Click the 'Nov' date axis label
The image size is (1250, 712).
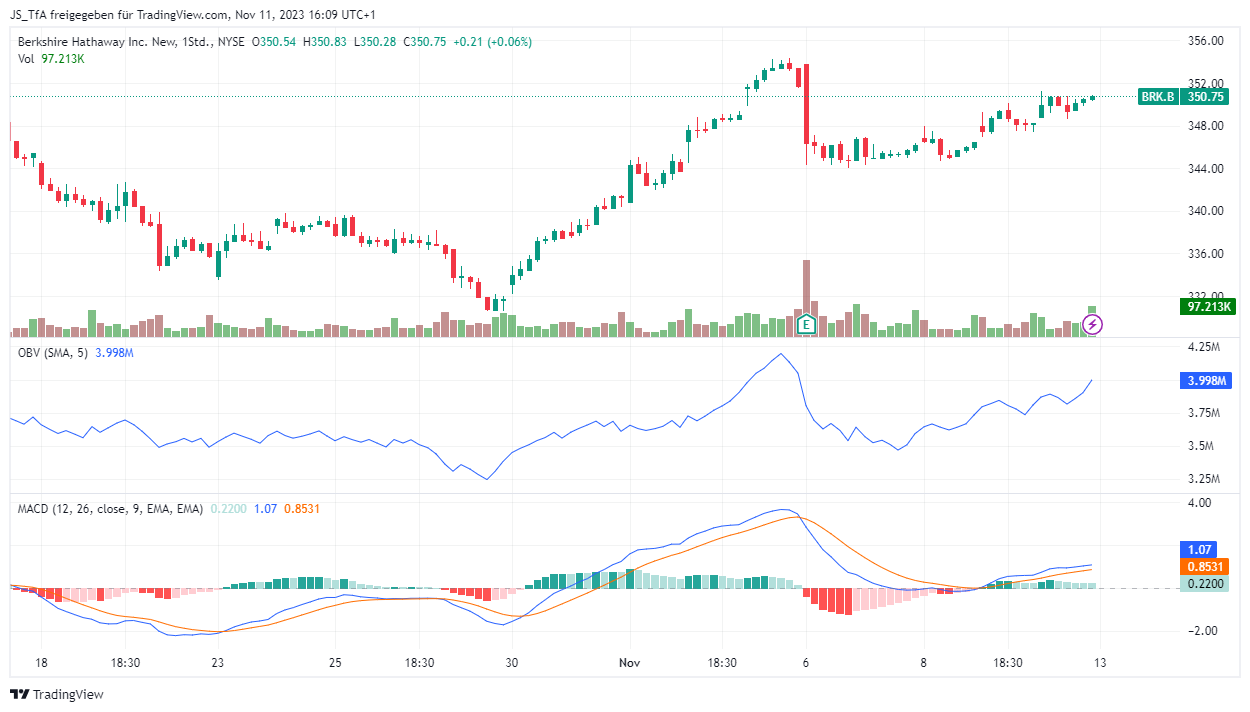coord(629,662)
